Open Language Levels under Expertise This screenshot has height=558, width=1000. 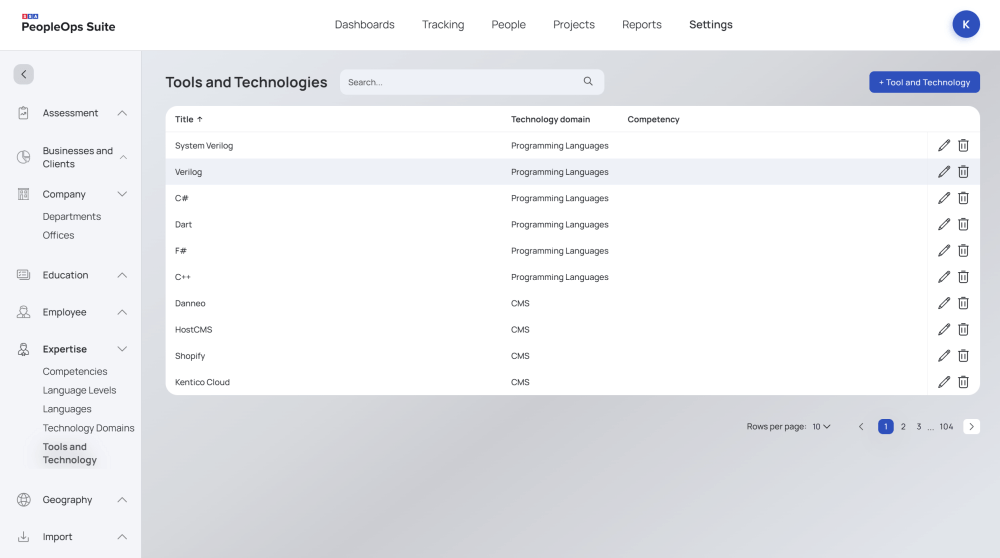(x=79, y=390)
